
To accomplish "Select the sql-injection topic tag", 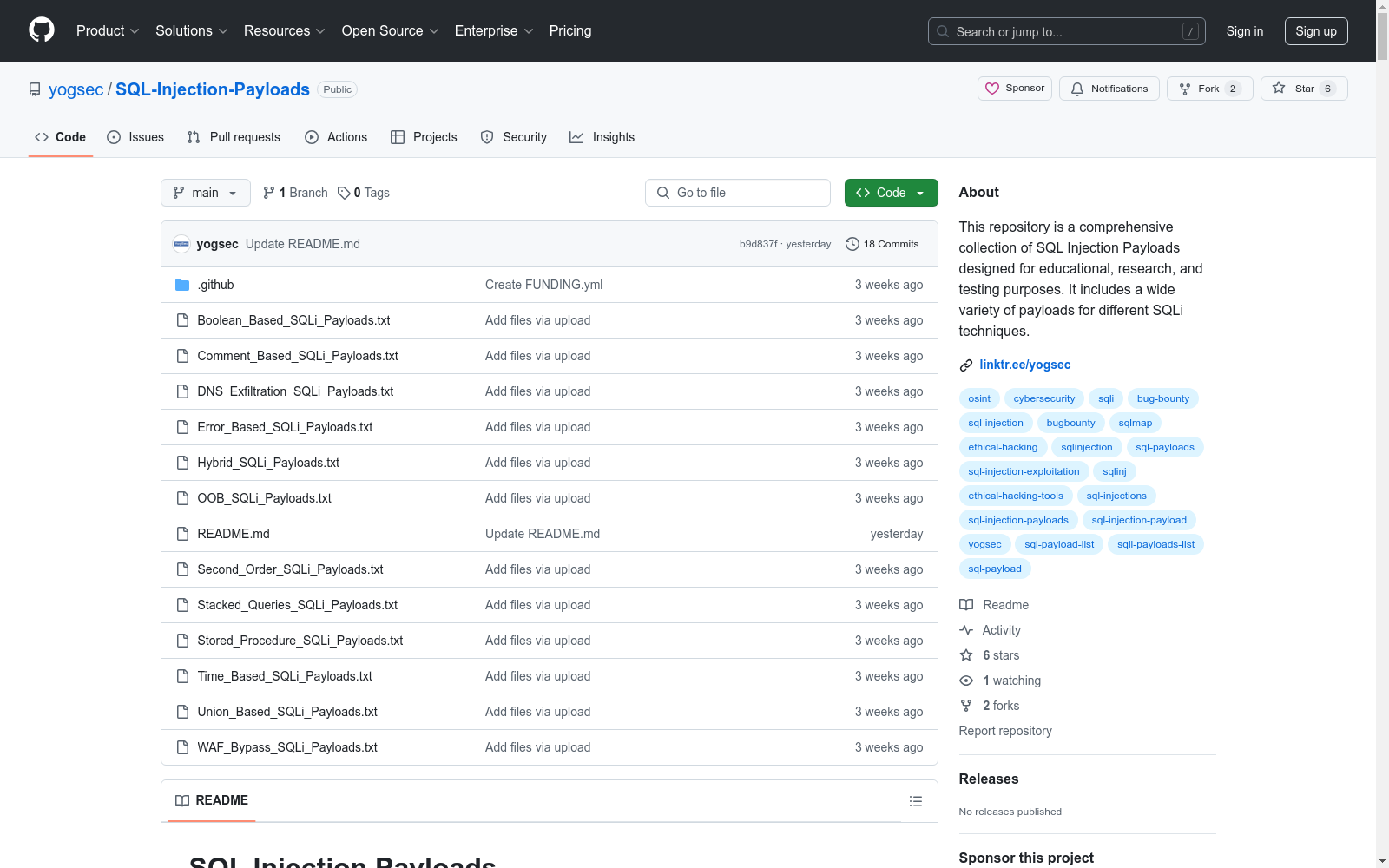I will click(x=995, y=423).
